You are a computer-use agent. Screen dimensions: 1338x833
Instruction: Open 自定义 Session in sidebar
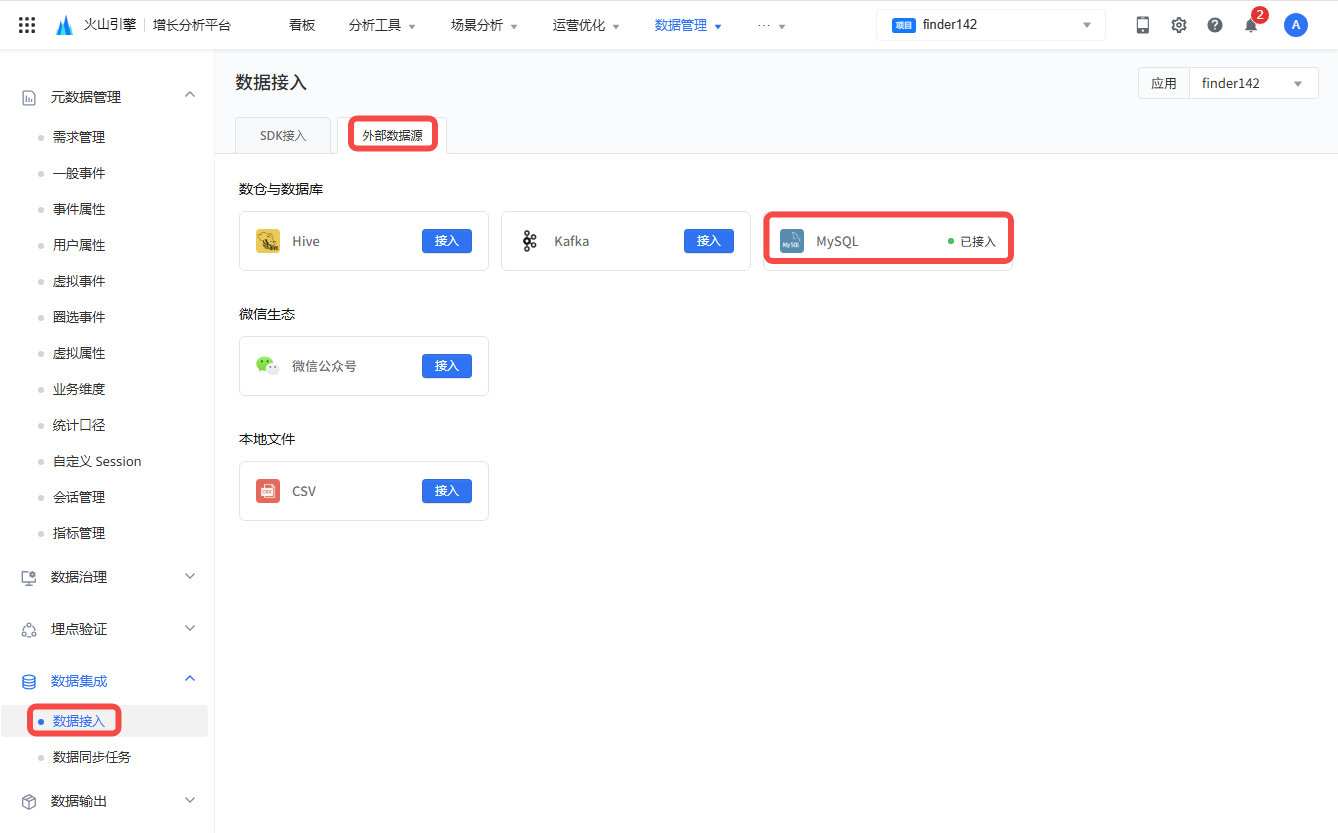(x=97, y=461)
